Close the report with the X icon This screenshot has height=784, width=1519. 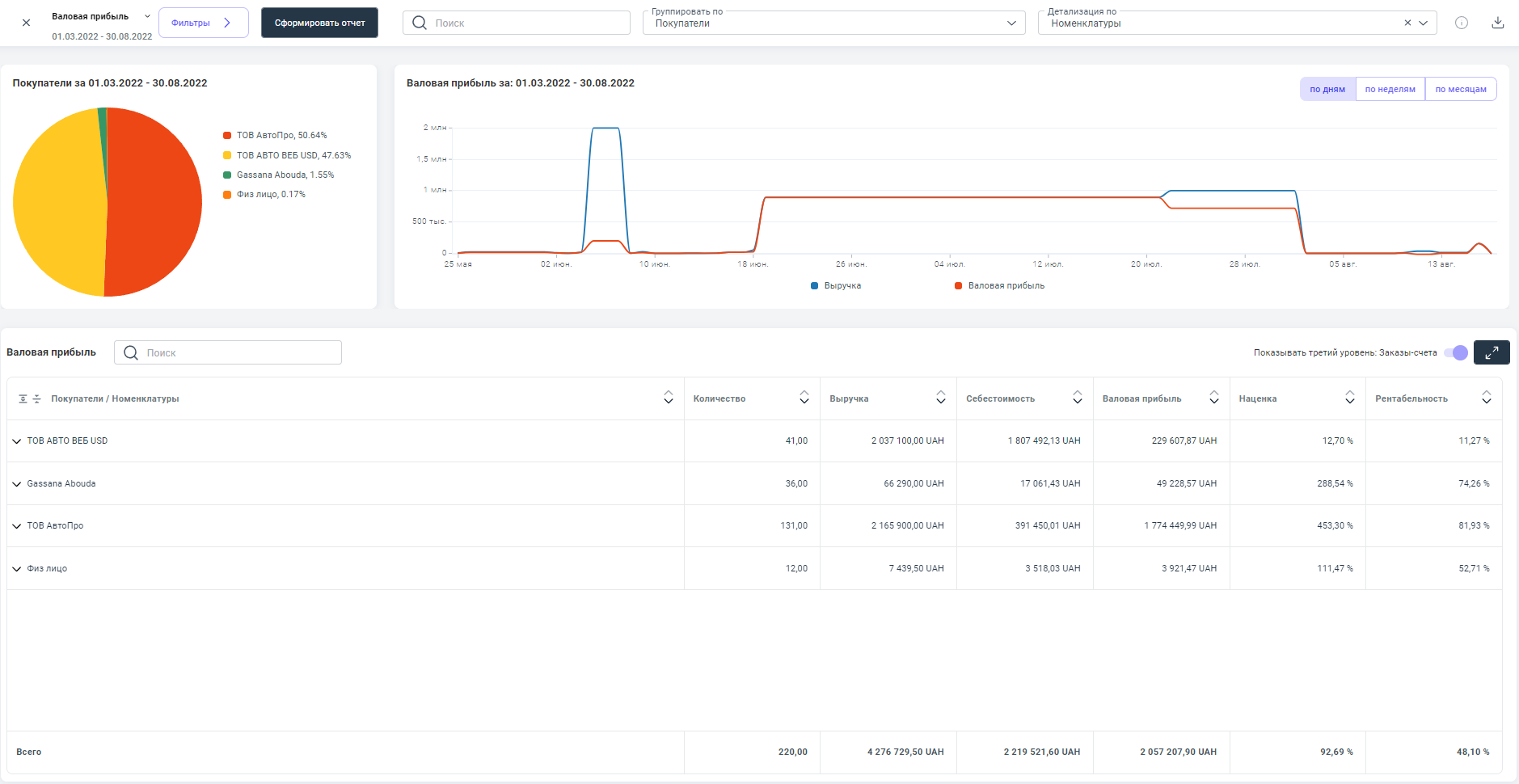click(x=26, y=23)
